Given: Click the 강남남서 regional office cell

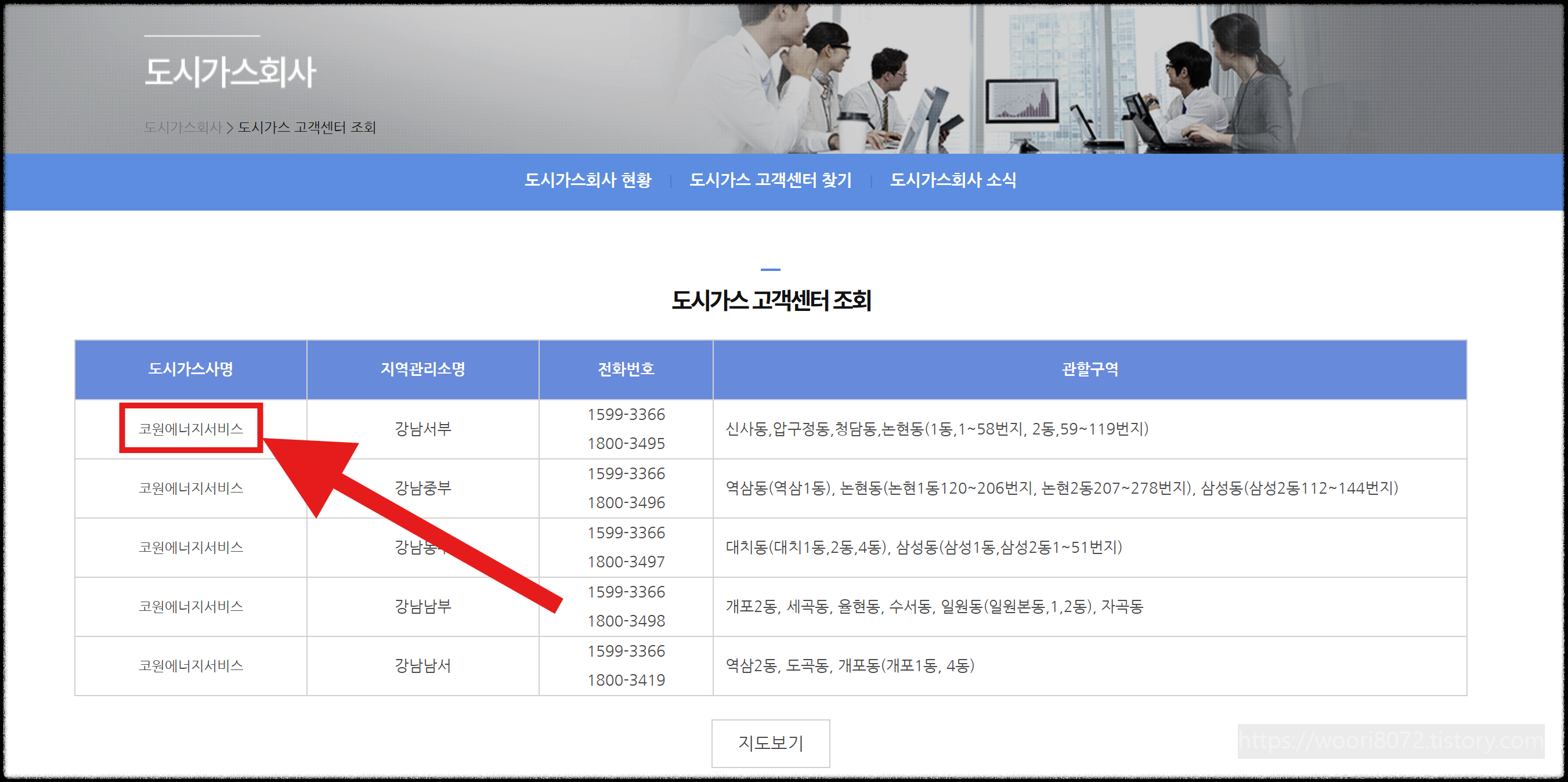Looking at the screenshot, I should pos(422,665).
